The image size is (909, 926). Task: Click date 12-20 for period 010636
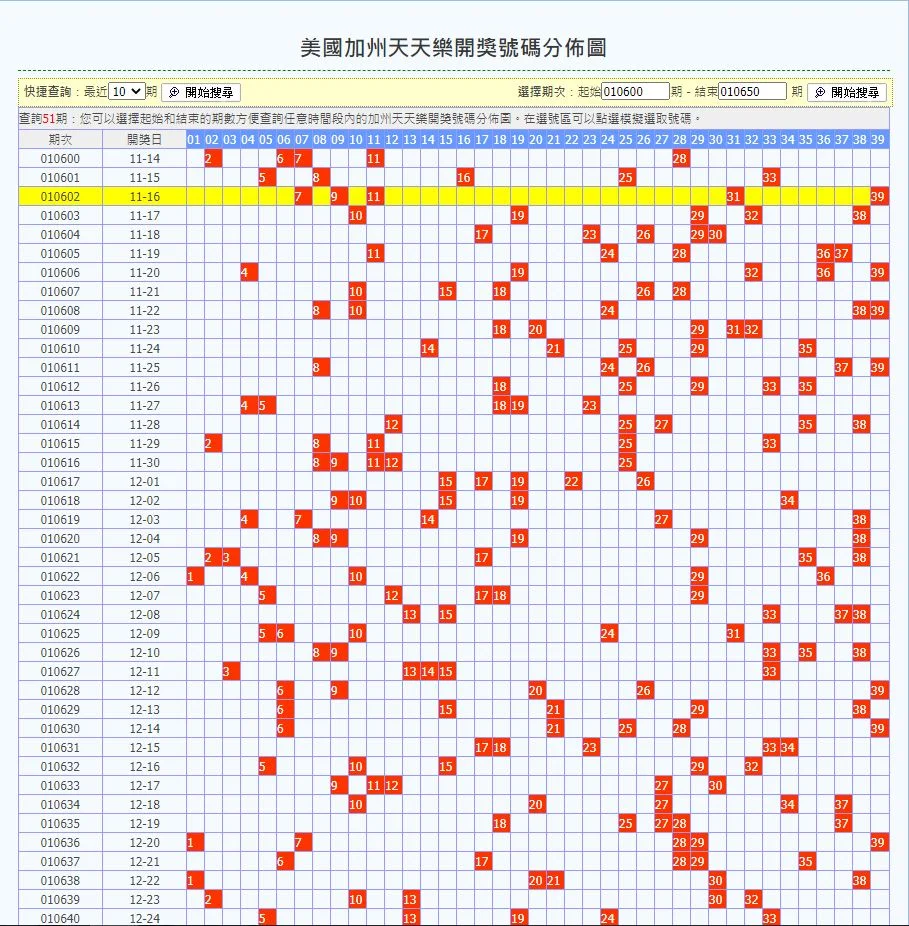click(x=145, y=843)
